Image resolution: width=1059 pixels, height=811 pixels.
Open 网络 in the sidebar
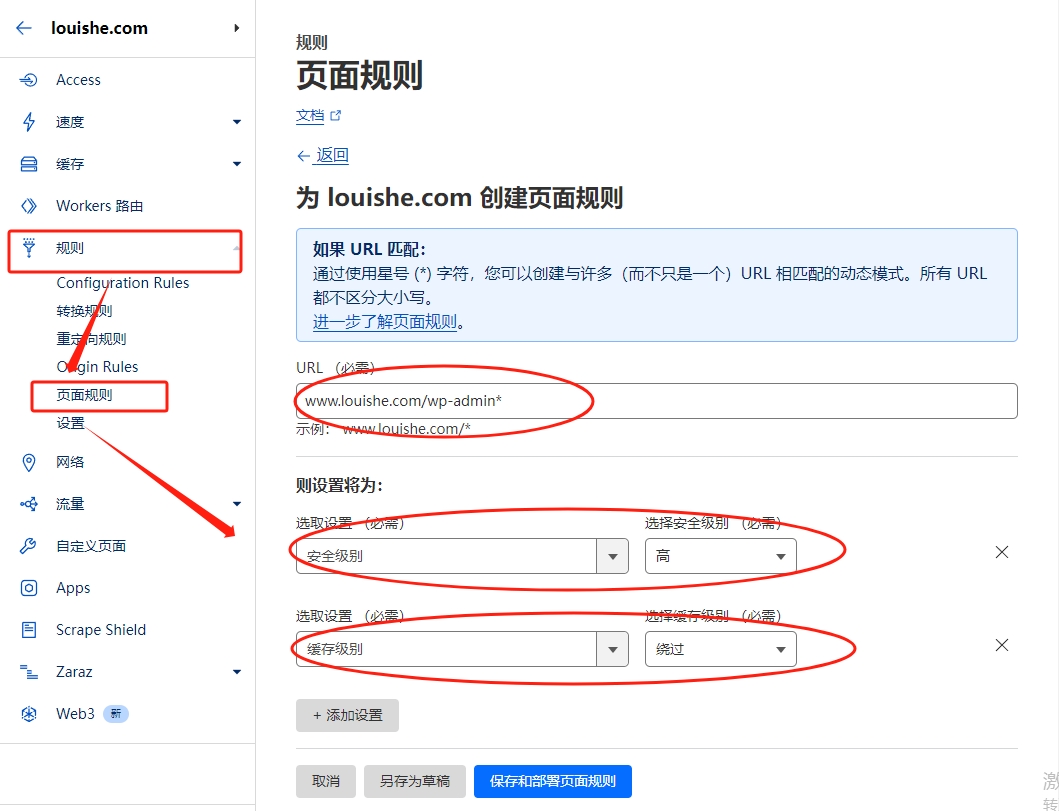[x=70, y=463]
